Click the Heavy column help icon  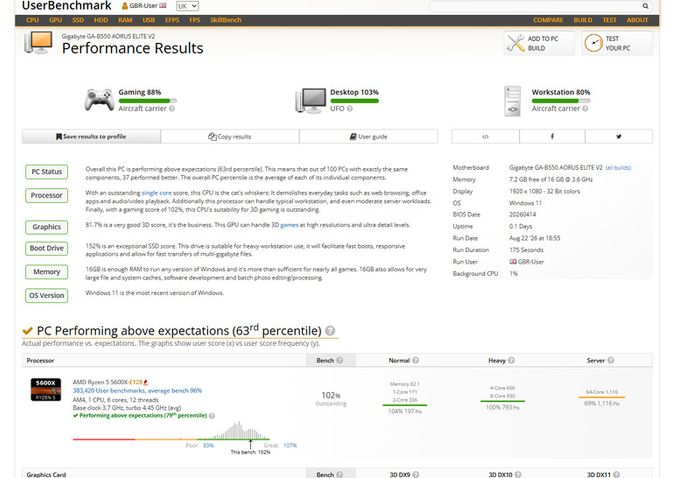coord(511,360)
